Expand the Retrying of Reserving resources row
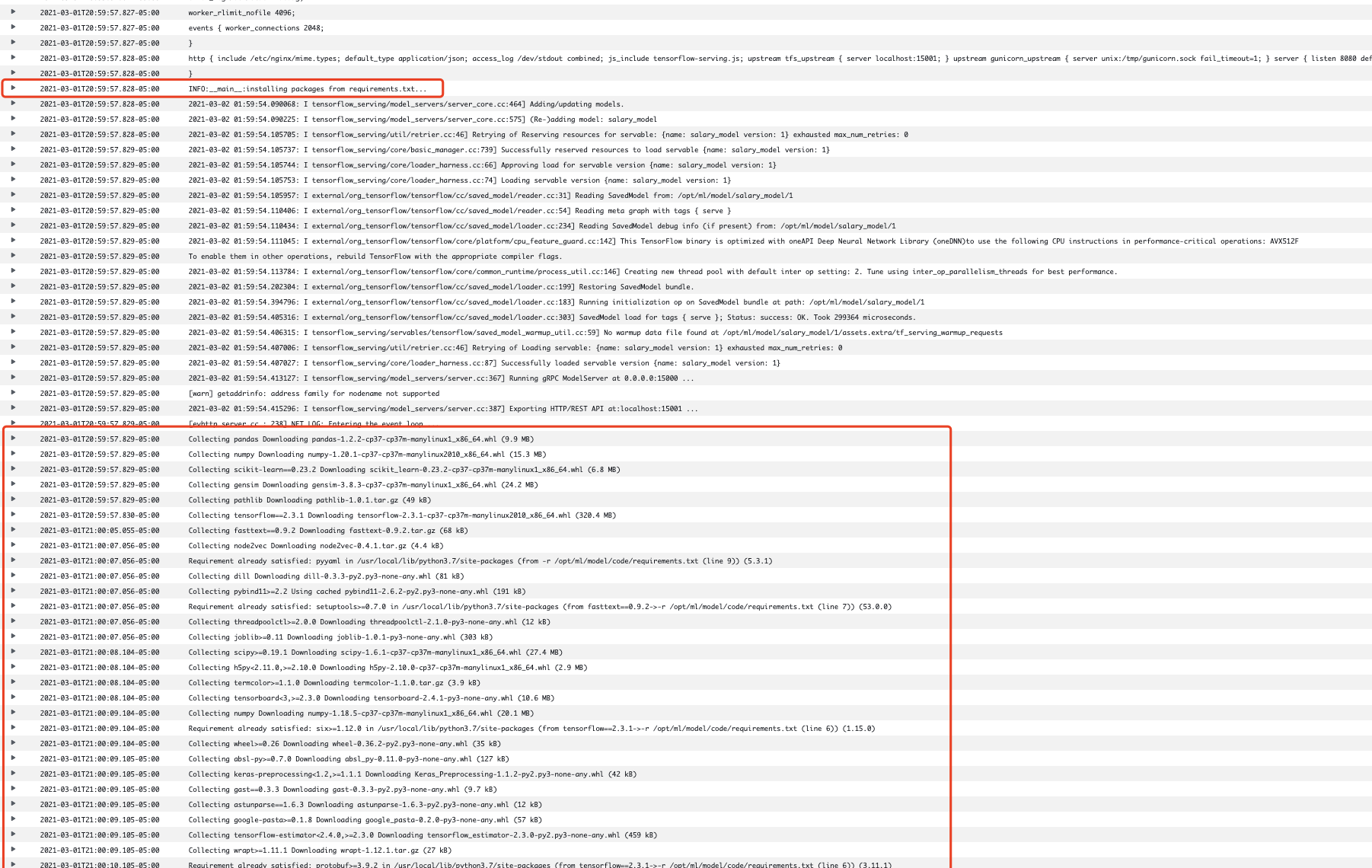Image resolution: width=1372 pixels, height=868 pixels. click(x=13, y=134)
